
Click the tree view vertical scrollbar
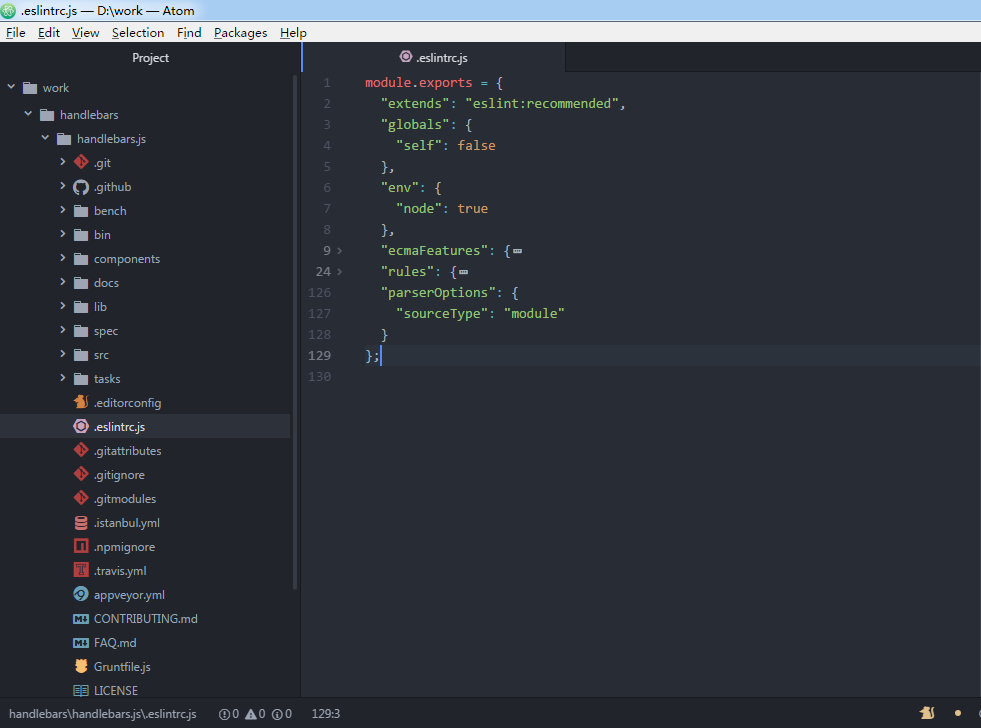pyautogui.click(x=295, y=331)
